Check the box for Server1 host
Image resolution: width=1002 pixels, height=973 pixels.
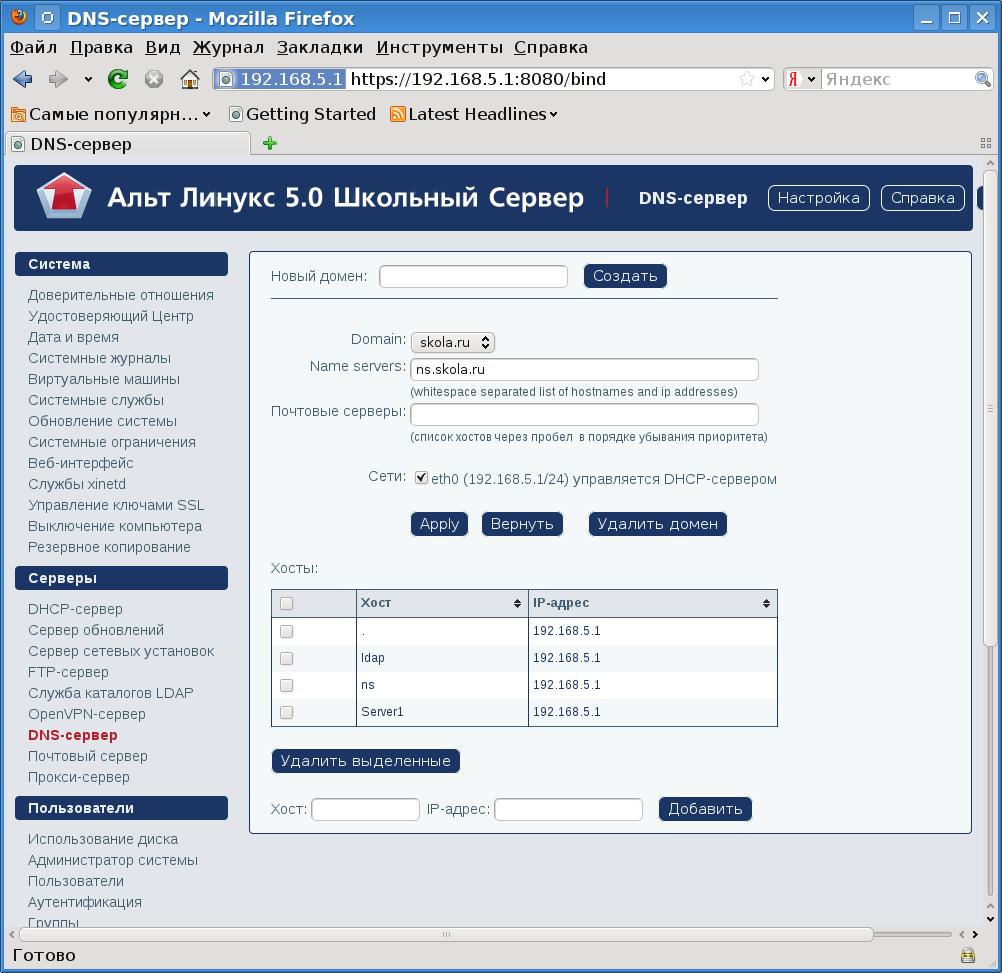coord(287,712)
